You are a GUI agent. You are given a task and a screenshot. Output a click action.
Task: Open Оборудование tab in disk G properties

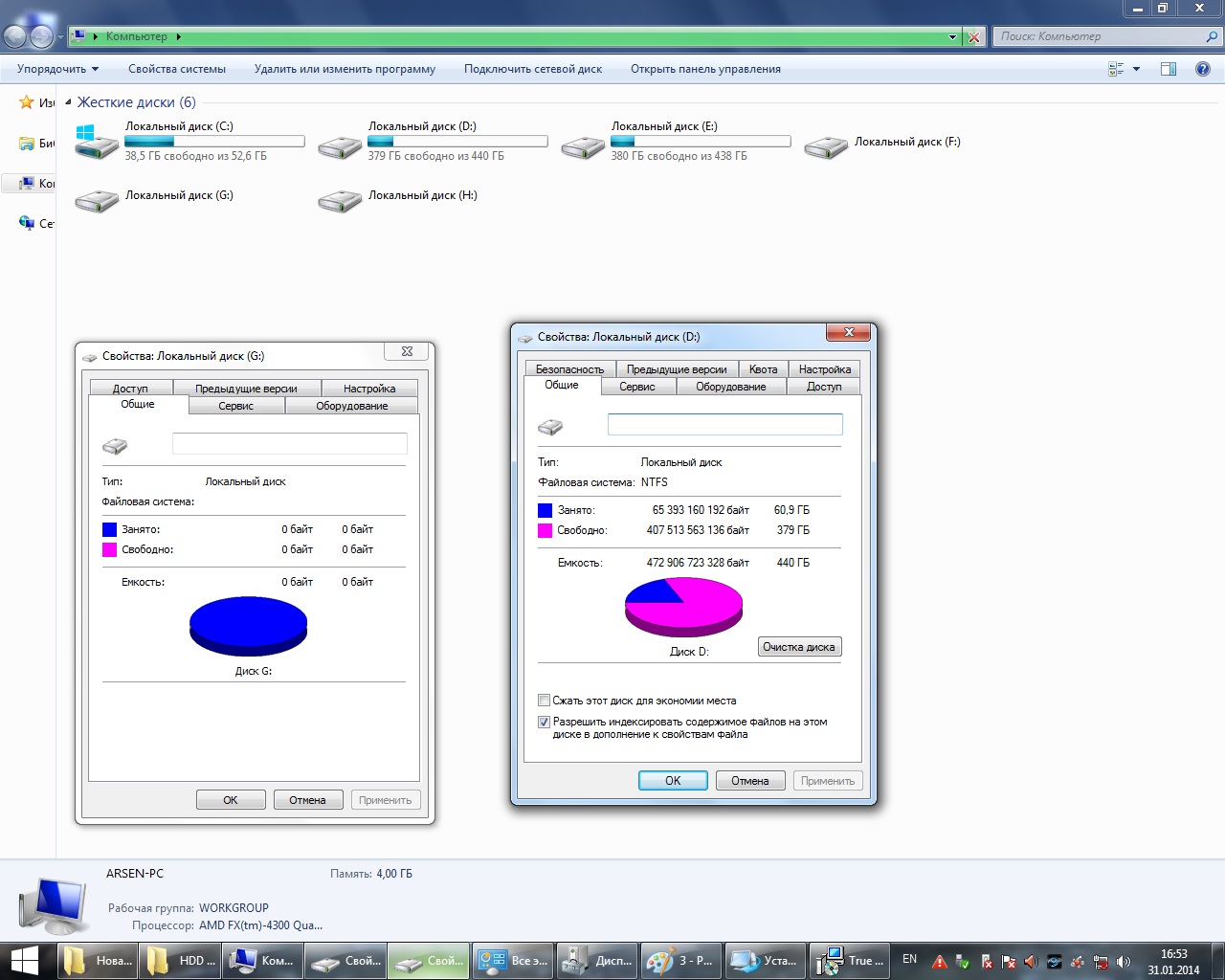point(351,406)
